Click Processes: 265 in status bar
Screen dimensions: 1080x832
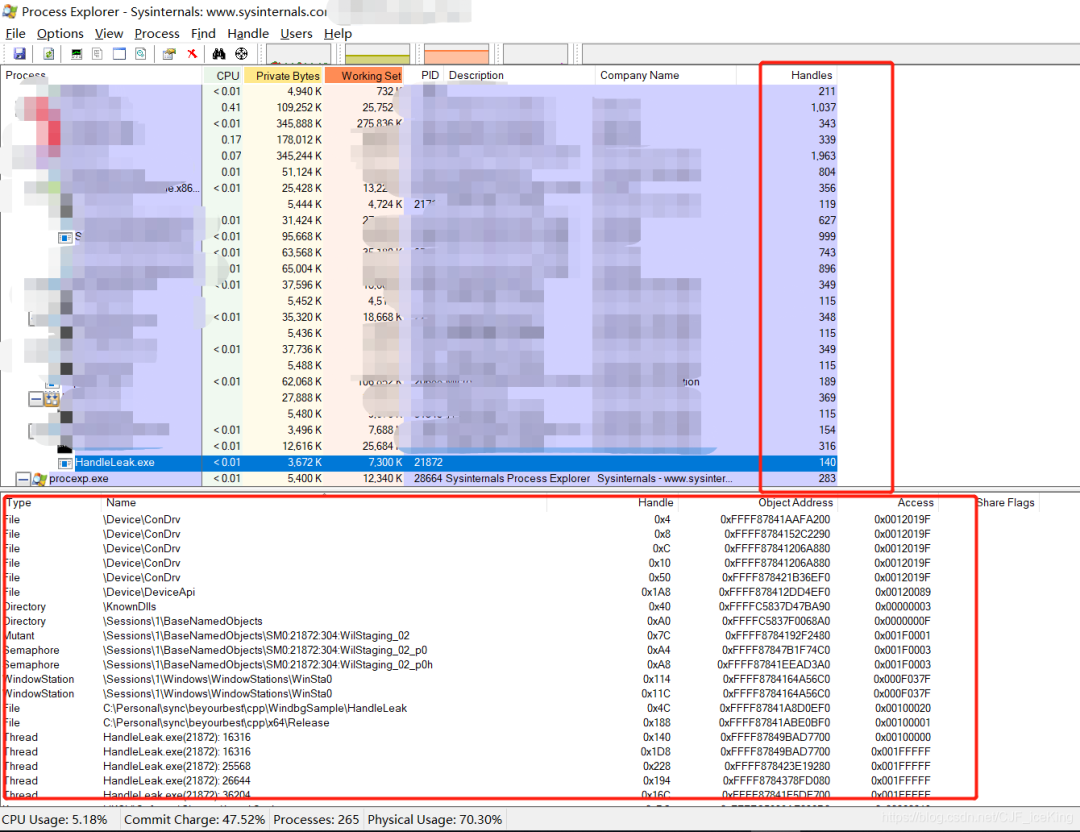[x=316, y=820]
